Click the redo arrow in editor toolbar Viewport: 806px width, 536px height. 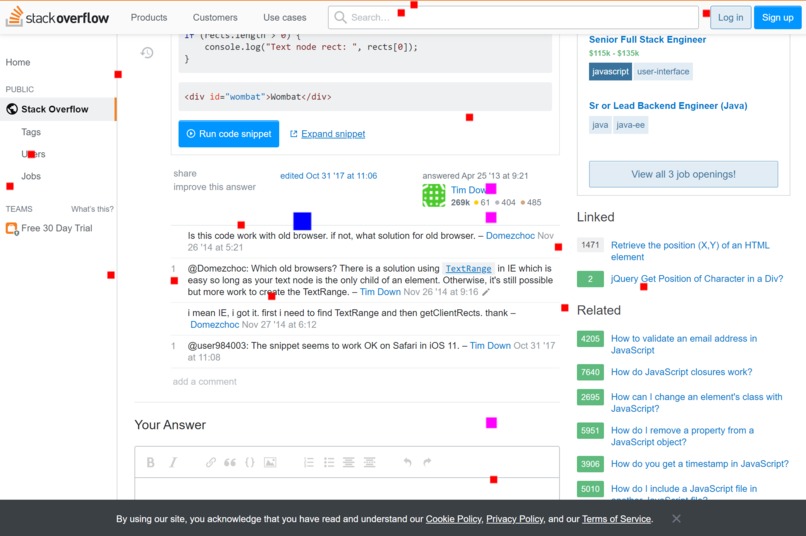click(427, 462)
